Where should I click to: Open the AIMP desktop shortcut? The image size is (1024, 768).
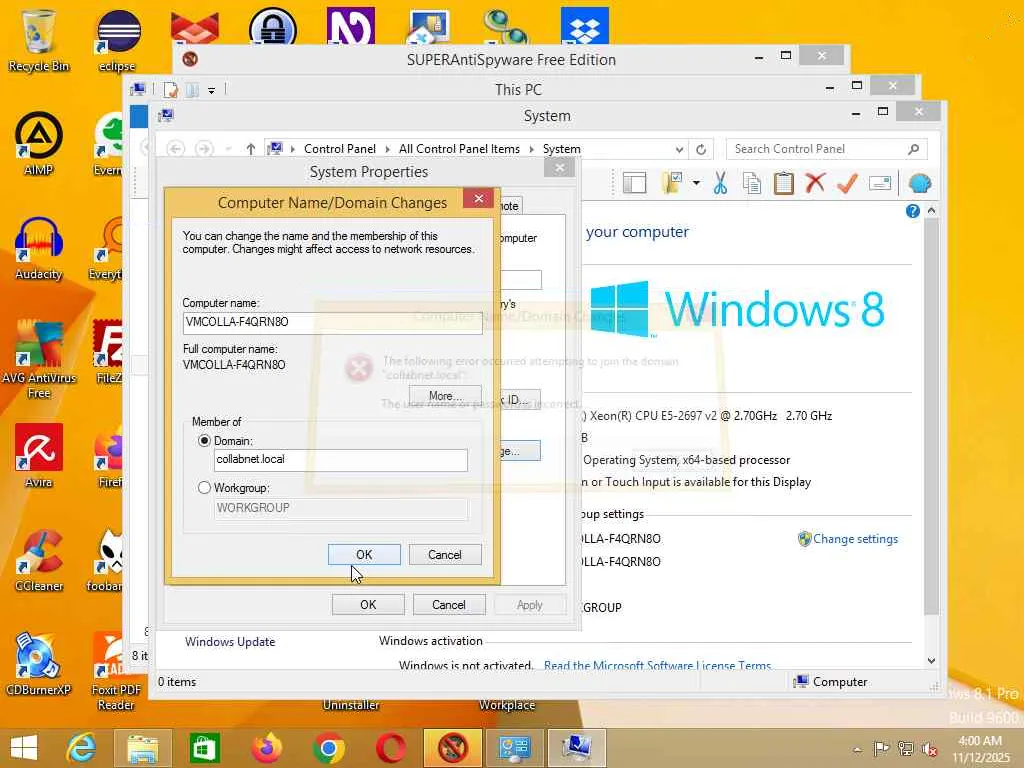coord(39,144)
